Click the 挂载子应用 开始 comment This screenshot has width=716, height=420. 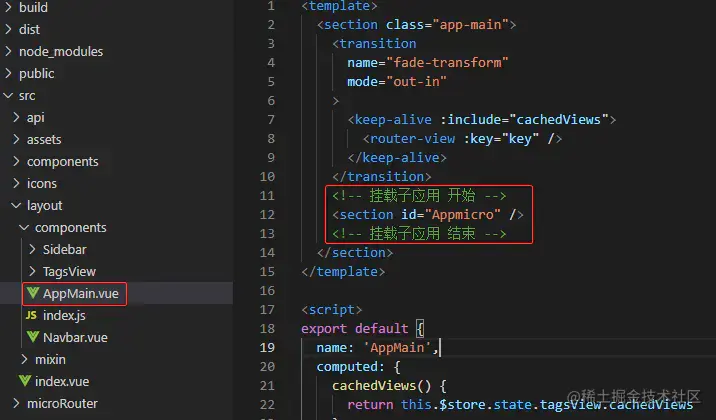[419, 195]
